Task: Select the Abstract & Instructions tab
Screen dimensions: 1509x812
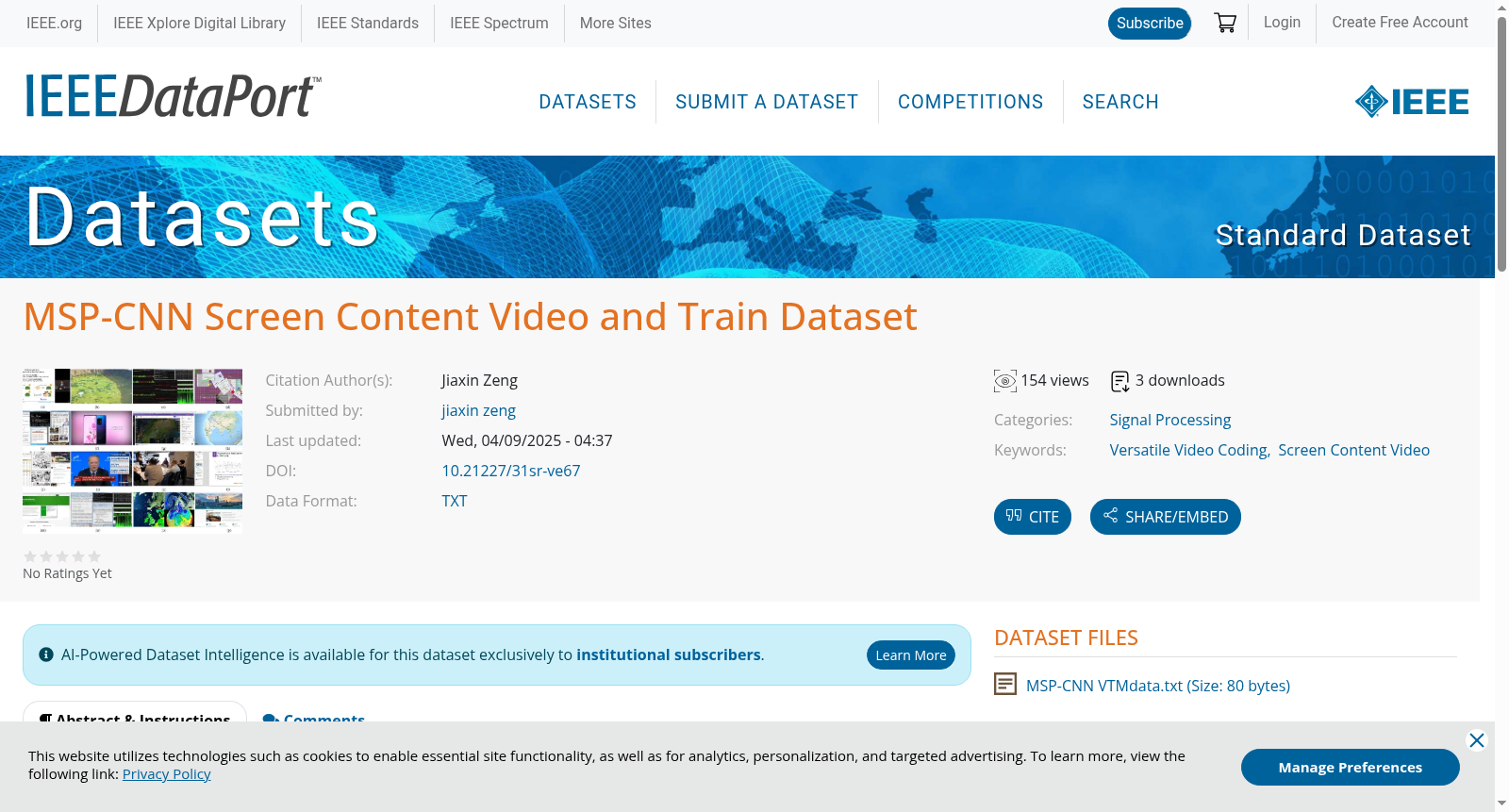Action: tap(135, 715)
